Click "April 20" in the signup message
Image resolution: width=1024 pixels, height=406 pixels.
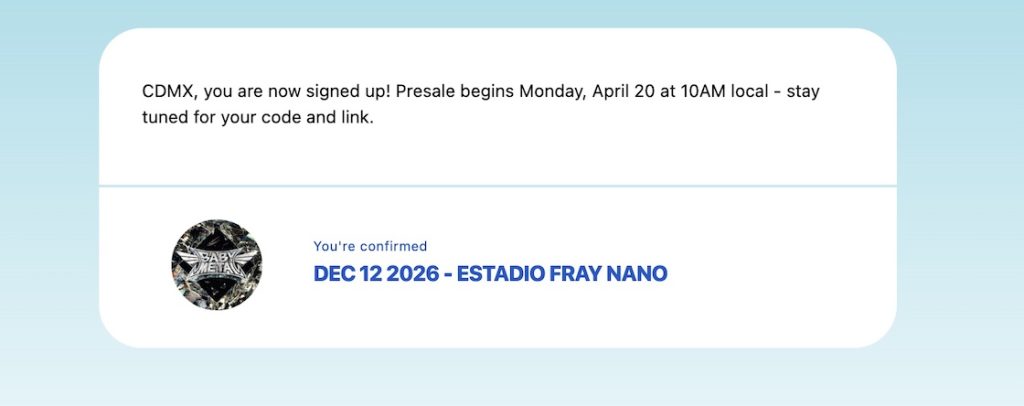(x=624, y=92)
